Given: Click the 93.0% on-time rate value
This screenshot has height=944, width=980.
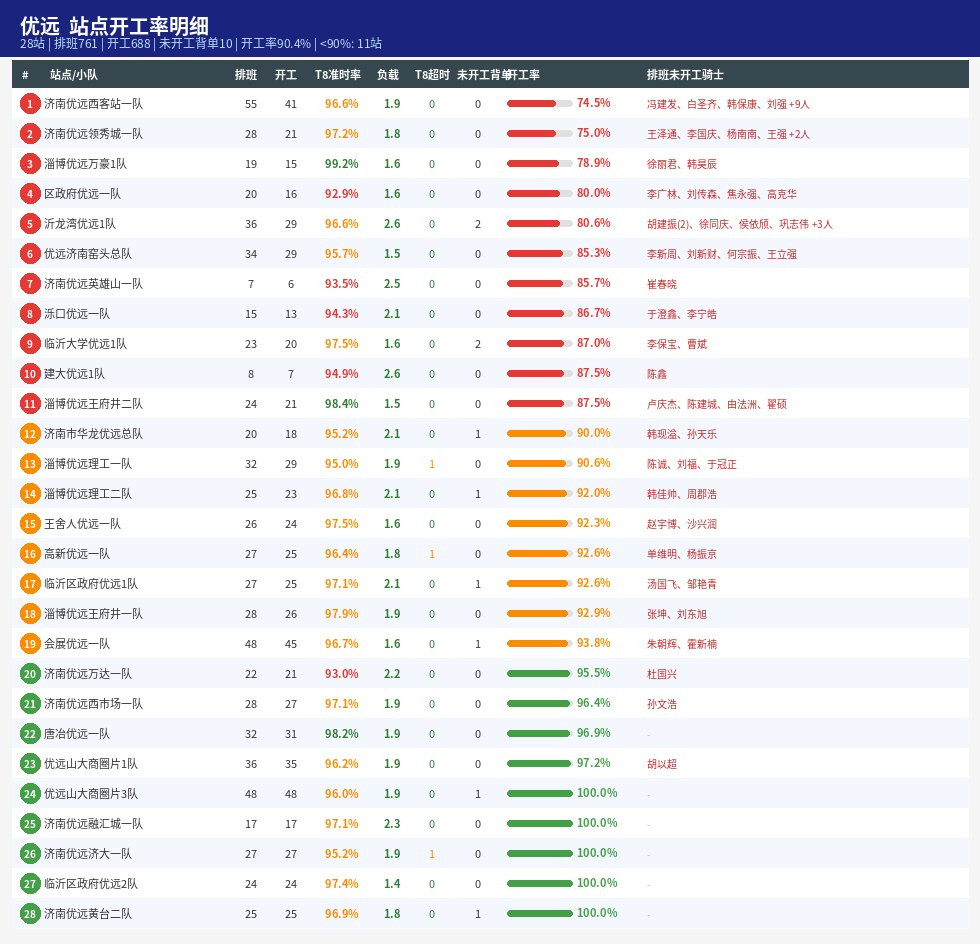Looking at the screenshot, I should (x=341, y=674).
